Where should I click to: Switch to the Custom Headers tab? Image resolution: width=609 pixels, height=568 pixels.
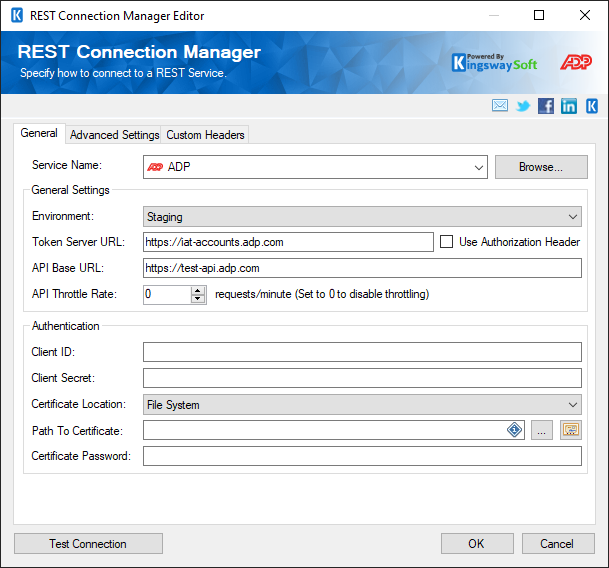coord(205,135)
